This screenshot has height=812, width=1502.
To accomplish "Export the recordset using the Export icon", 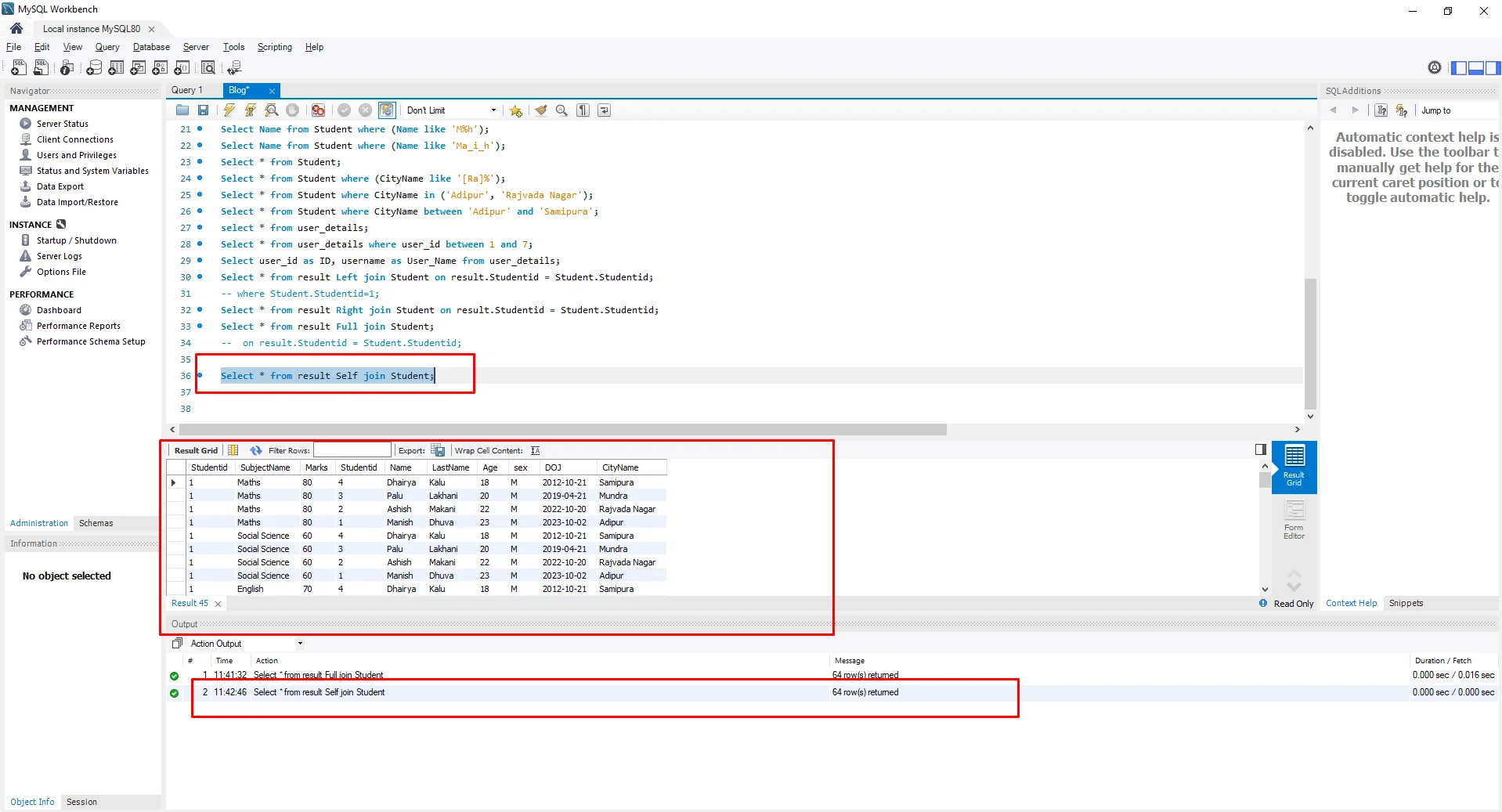I will click(x=438, y=450).
